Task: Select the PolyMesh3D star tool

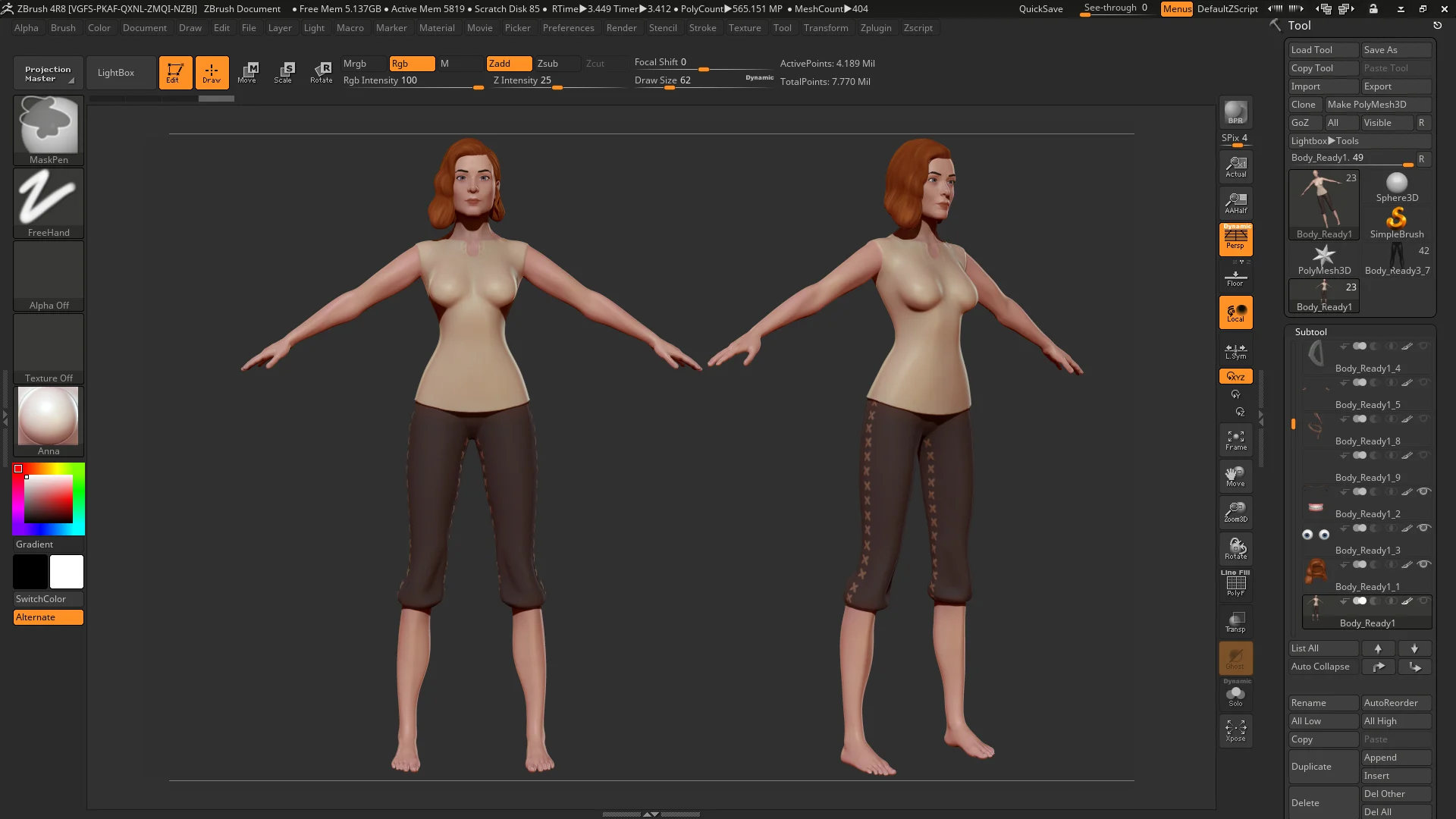Action: point(1324,259)
